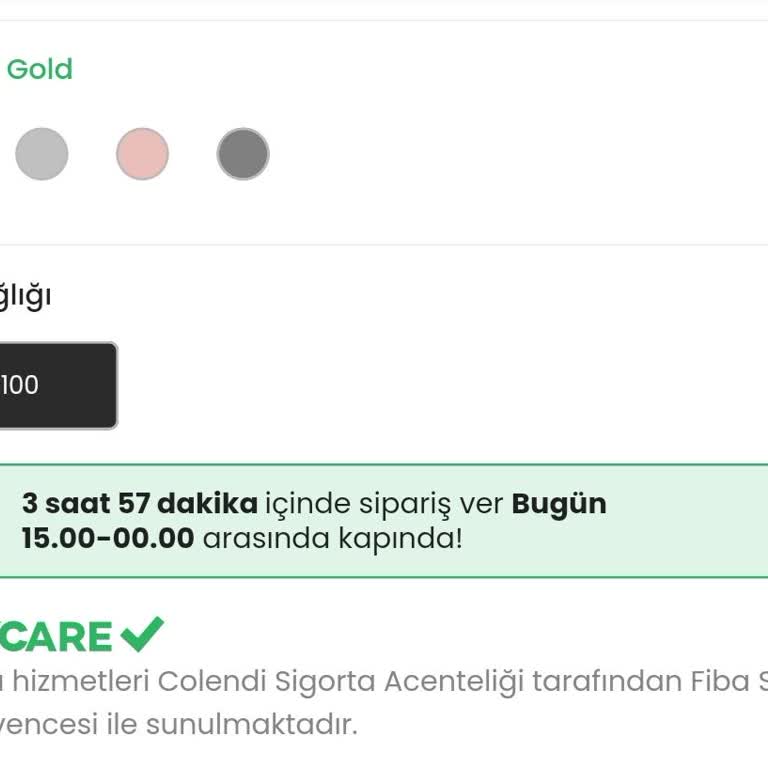
Task: Click the "Fiba" text in the description
Action: pos(720,682)
